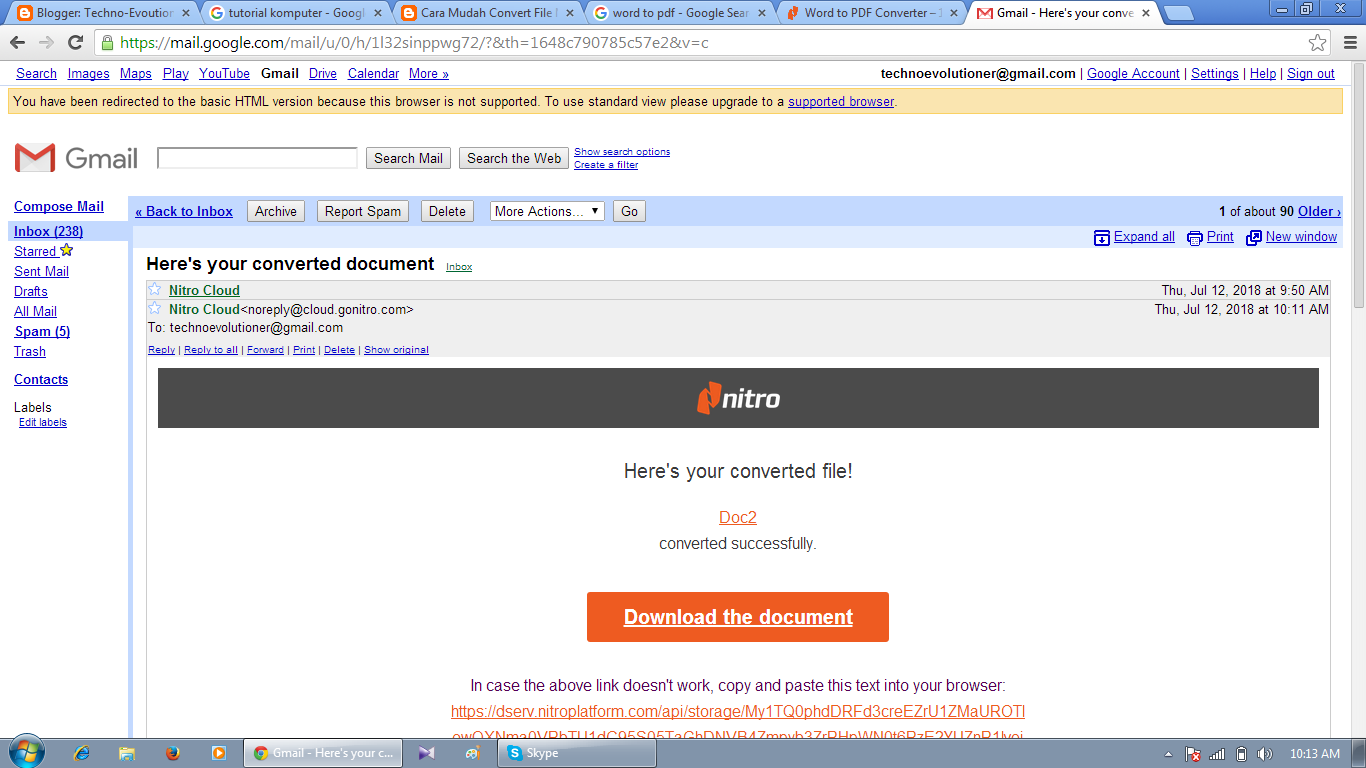
Task: Click the Expand all icon
Action: pos(1102,238)
